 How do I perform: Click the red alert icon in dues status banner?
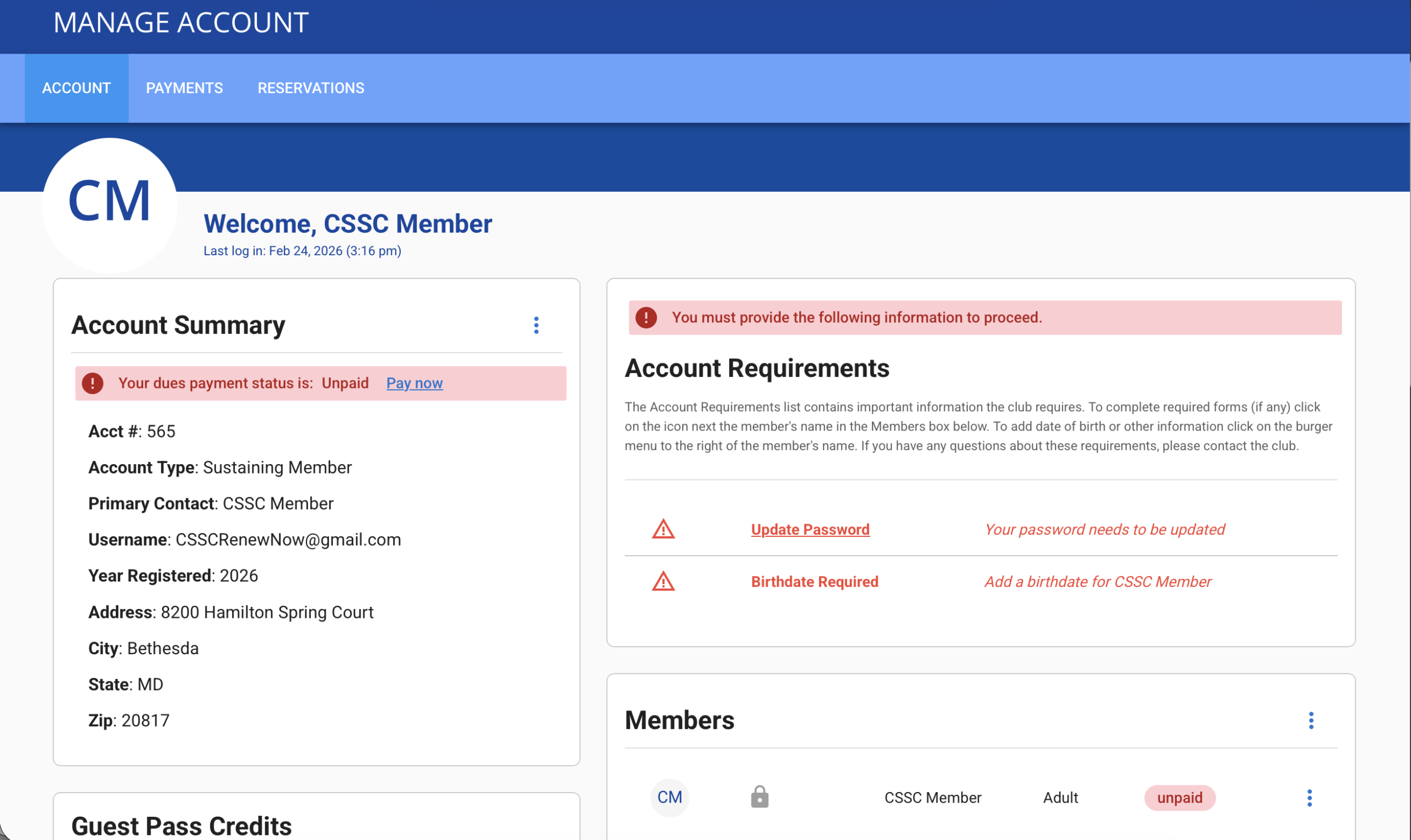coord(92,383)
